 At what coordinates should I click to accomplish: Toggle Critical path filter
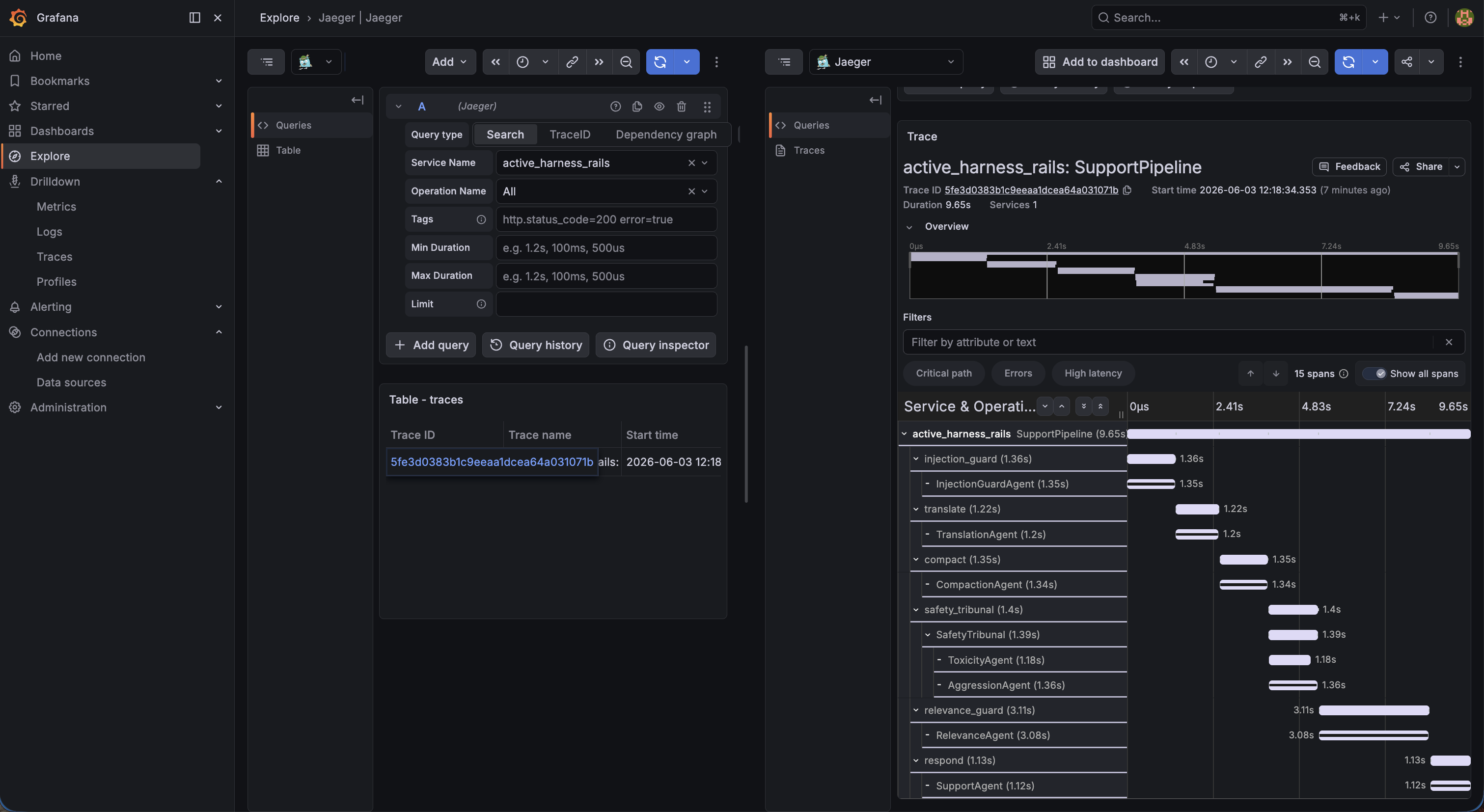[944, 373]
